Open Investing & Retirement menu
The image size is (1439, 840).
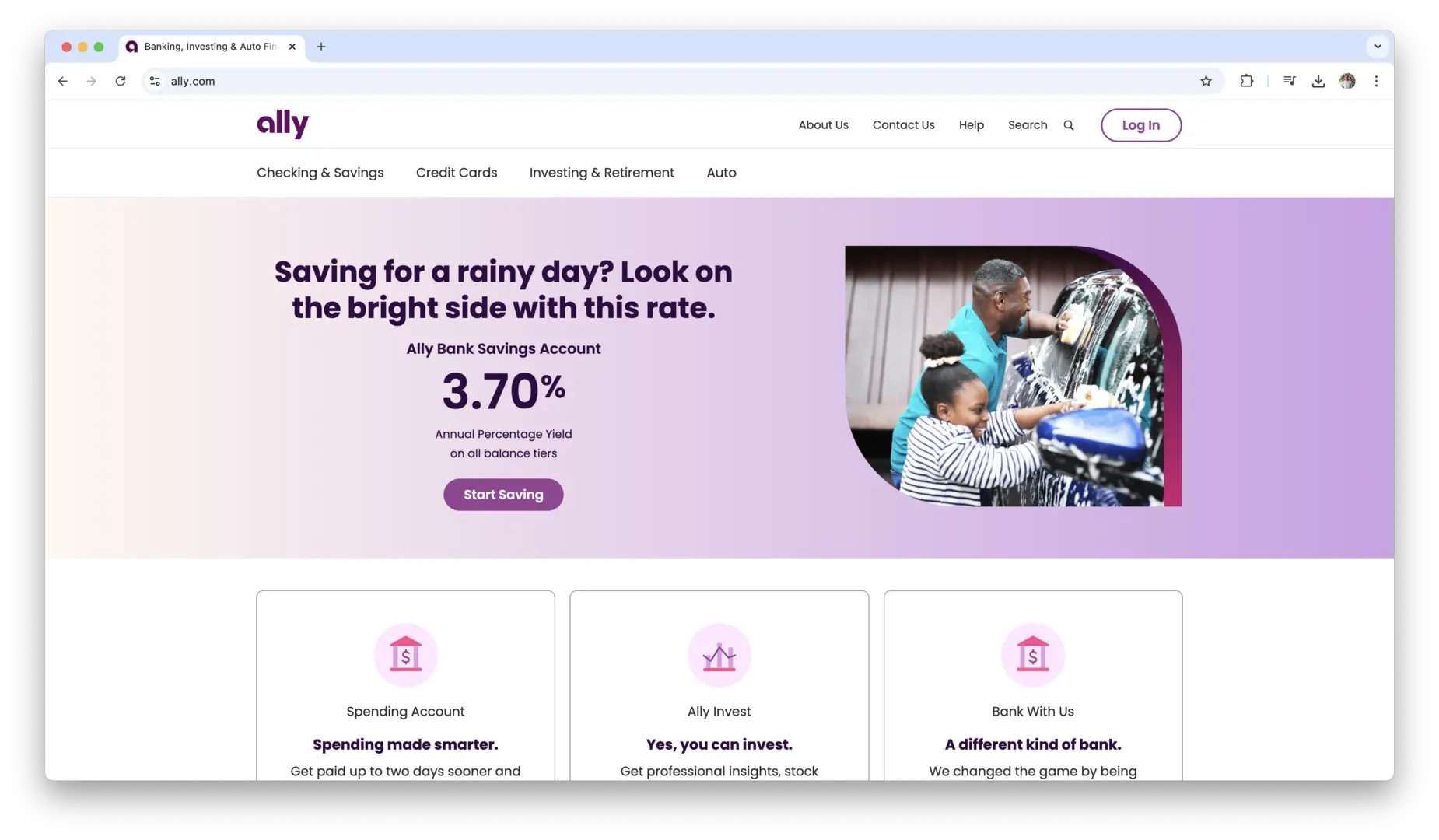click(x=602, y=173)
